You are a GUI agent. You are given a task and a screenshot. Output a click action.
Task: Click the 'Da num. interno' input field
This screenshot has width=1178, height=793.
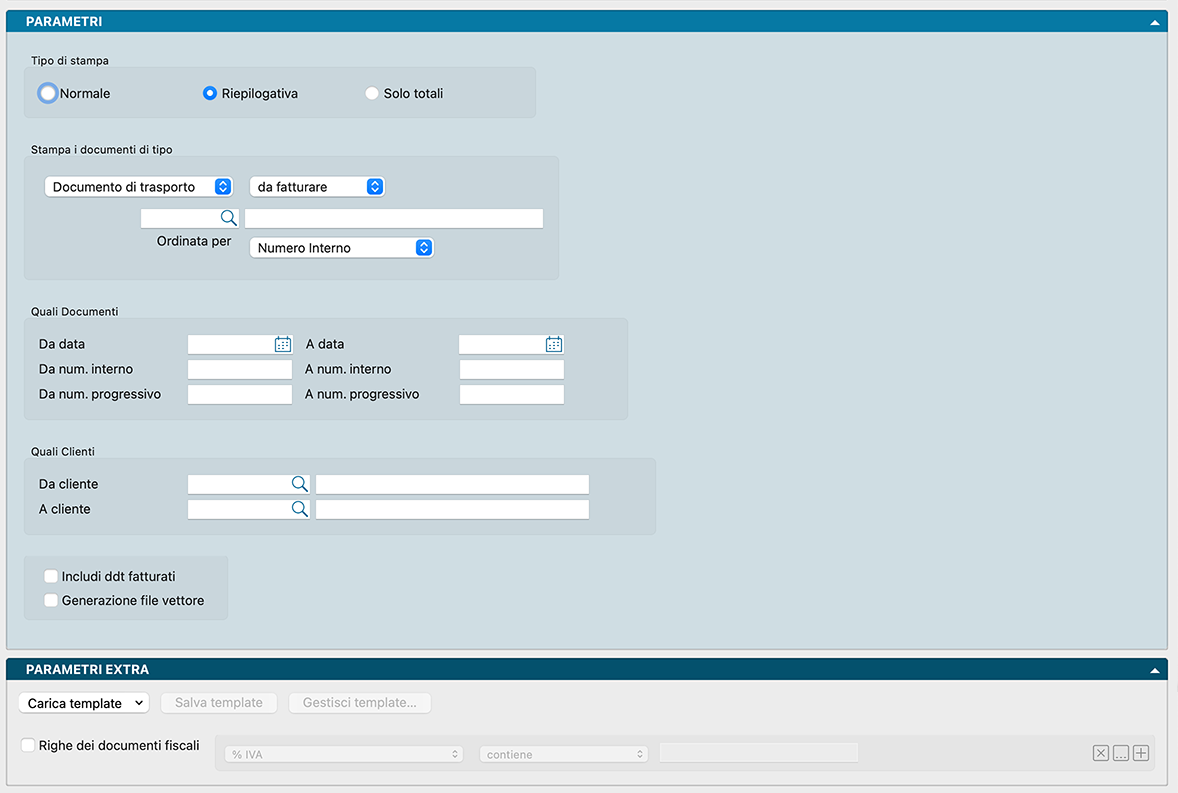pos(240,369)
